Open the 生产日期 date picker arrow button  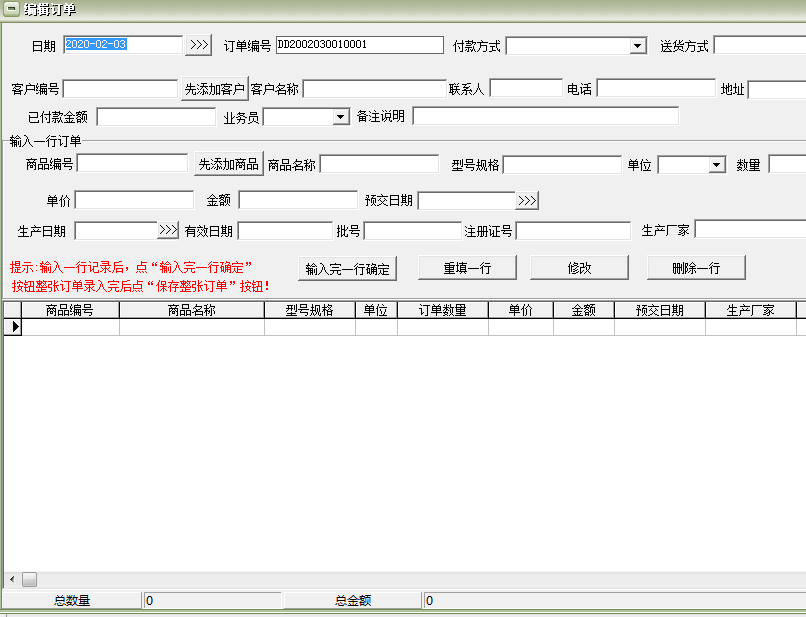(x=168, y=230)
